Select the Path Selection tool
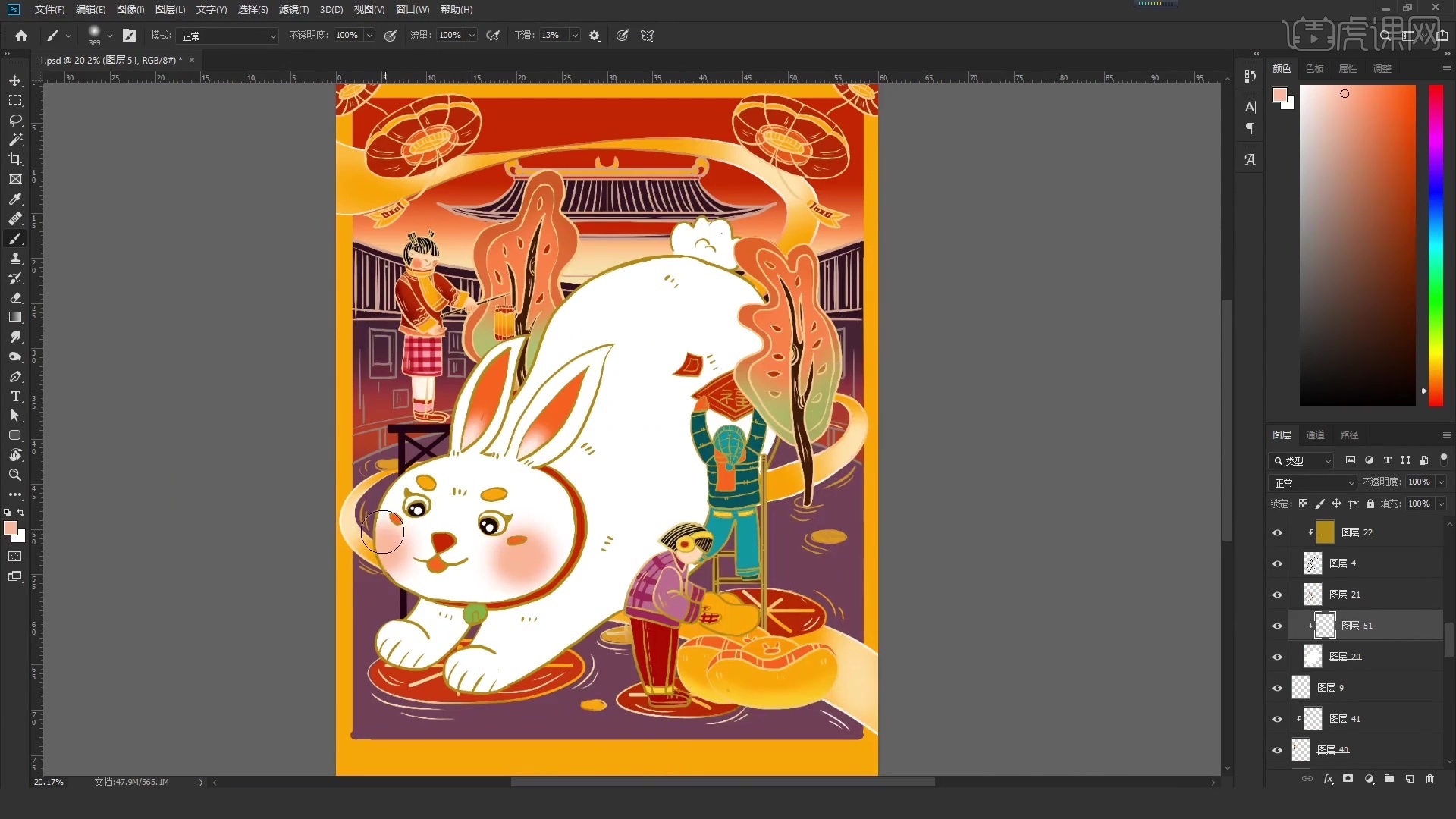This screenshot has height=819, width=1456. (x=15, y=416)
